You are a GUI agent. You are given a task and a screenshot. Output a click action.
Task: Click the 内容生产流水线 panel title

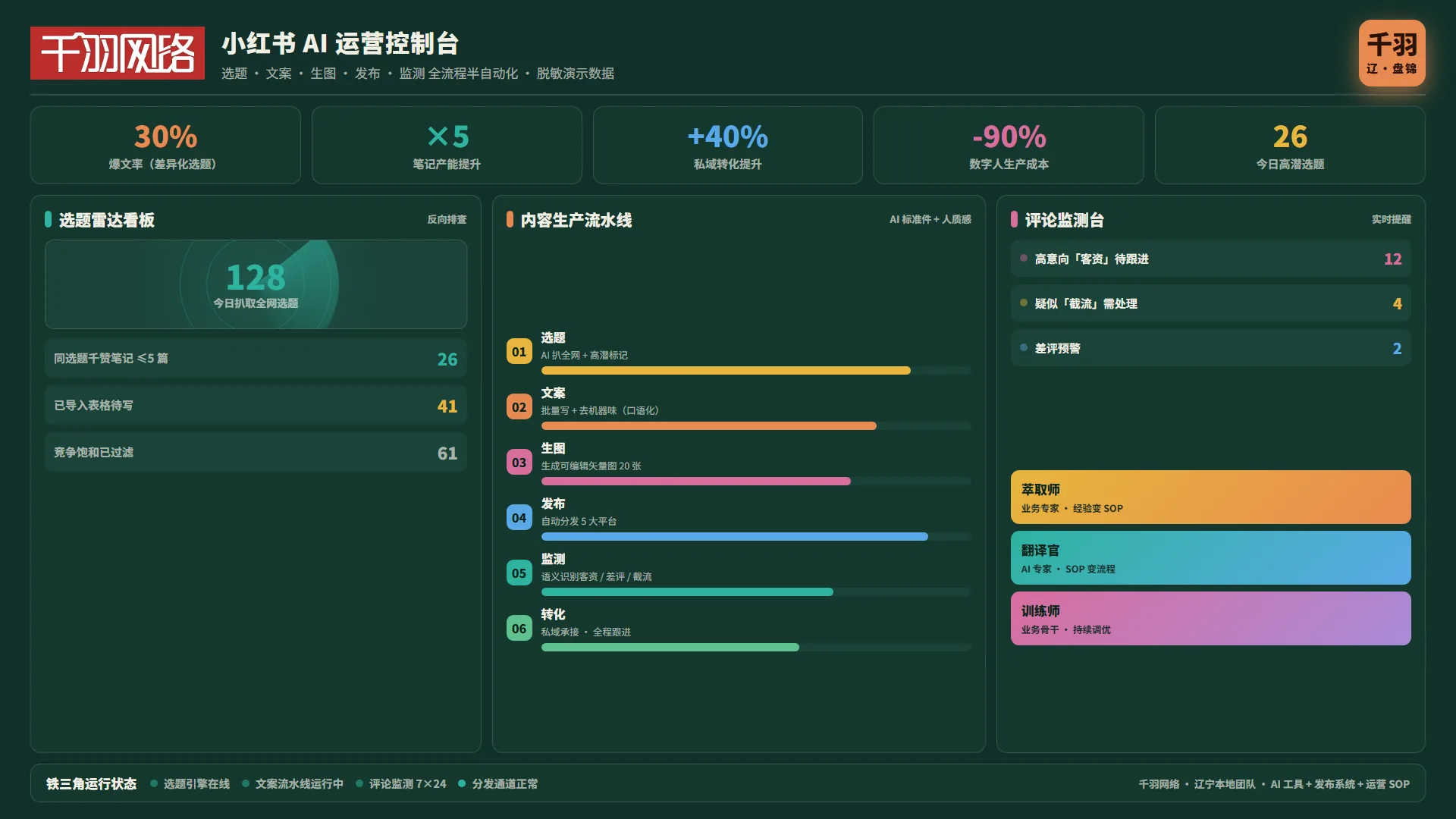pyautogui.click(x=576, y=220)
